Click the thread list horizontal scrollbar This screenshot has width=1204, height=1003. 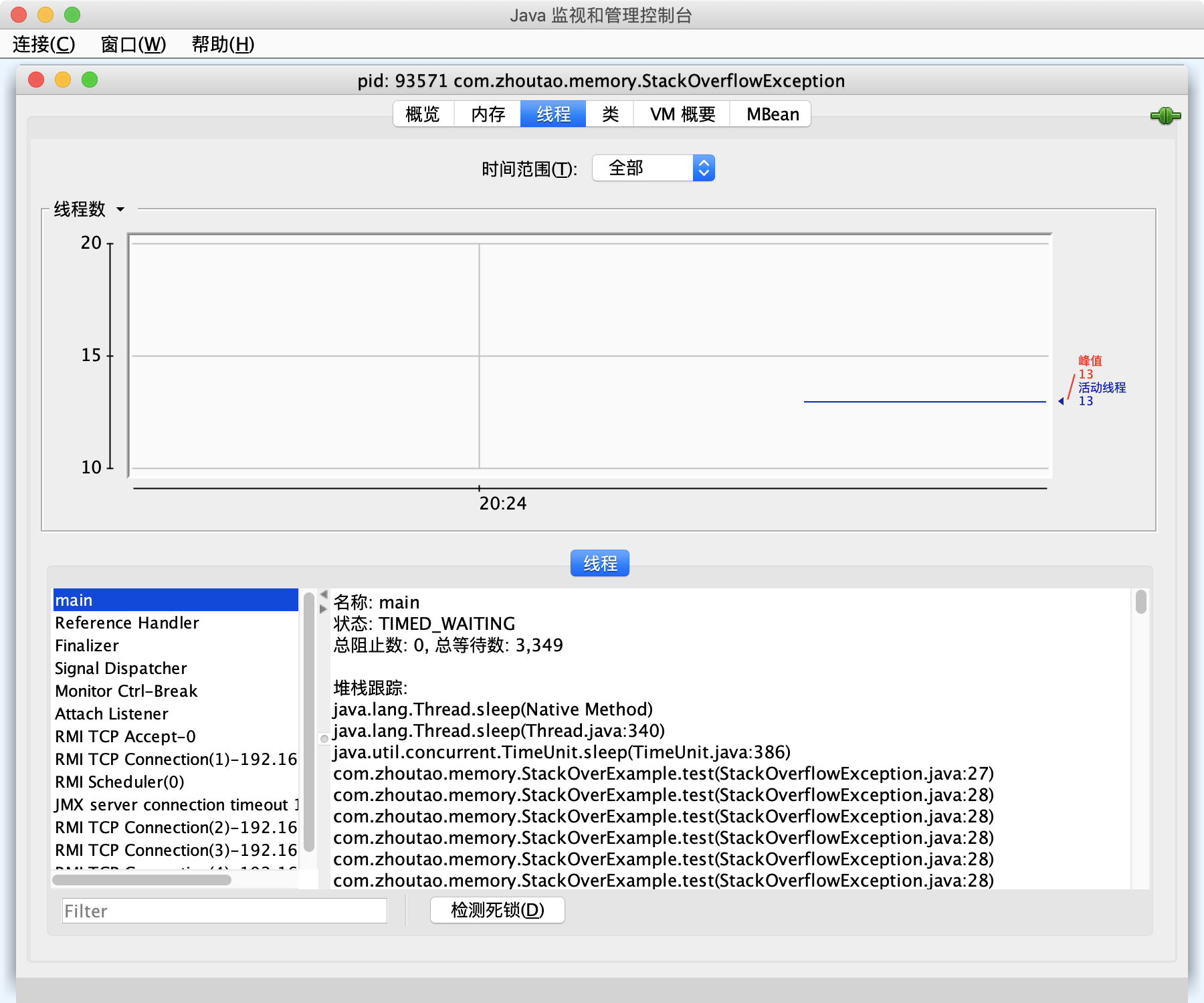(x=142, y=880)
